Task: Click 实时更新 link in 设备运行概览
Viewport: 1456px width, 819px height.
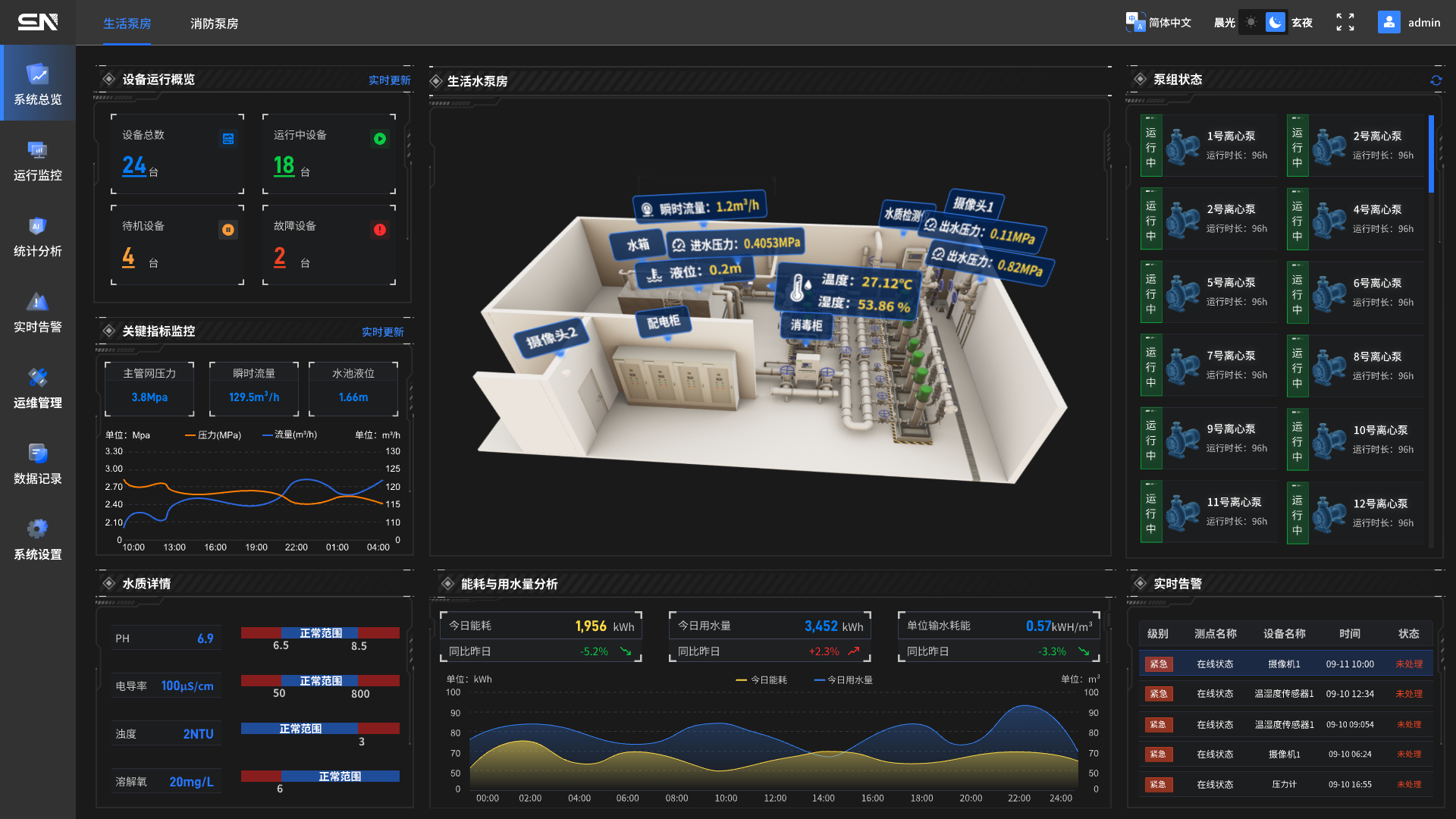Action: coord(389,80)
